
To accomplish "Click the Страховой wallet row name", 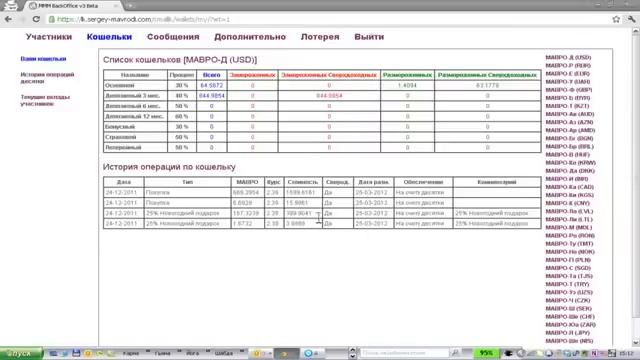I will (x=120, y=137).
